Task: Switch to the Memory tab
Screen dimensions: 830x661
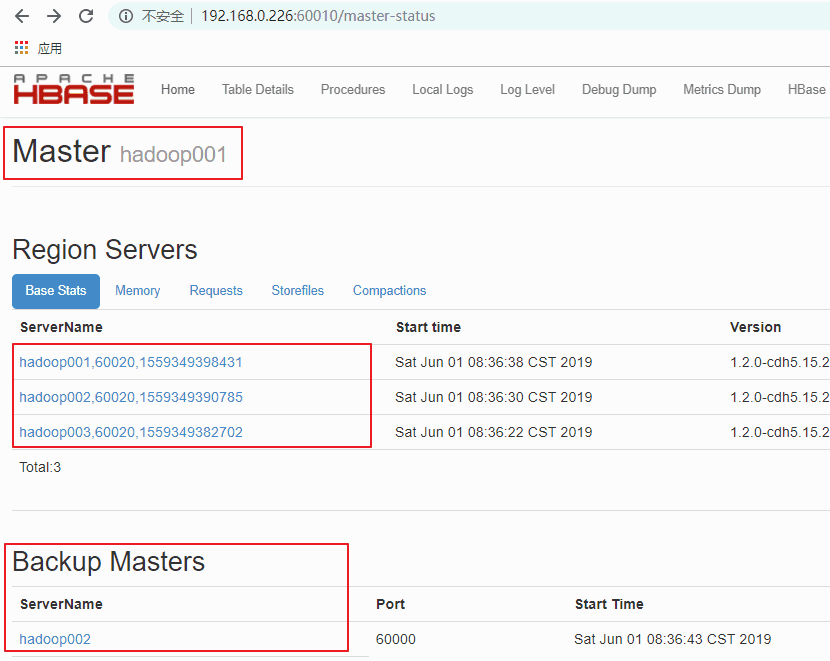Action: [x=137, y=291]
